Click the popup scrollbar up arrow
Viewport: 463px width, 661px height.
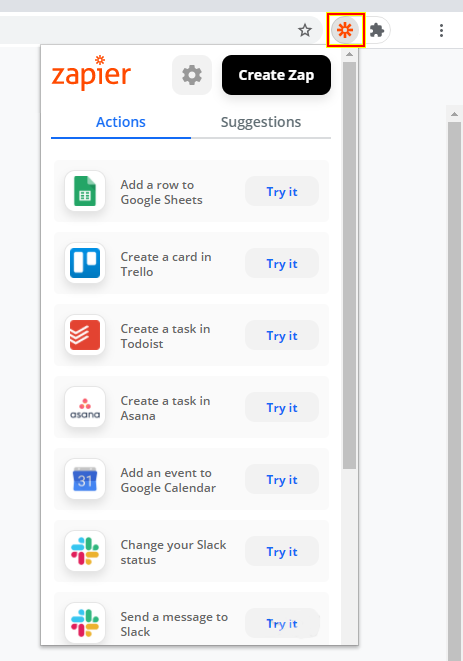(349, 54)
